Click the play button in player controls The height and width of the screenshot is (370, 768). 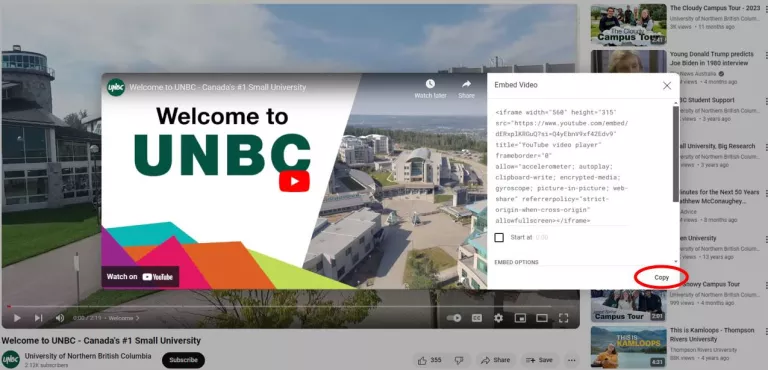coord(17,318)
